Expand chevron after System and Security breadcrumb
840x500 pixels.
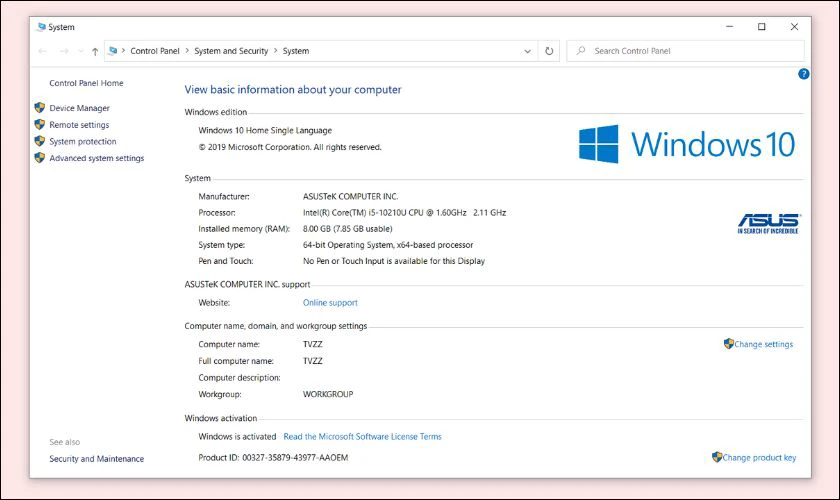pyautogui.click(x=275, y=51)
